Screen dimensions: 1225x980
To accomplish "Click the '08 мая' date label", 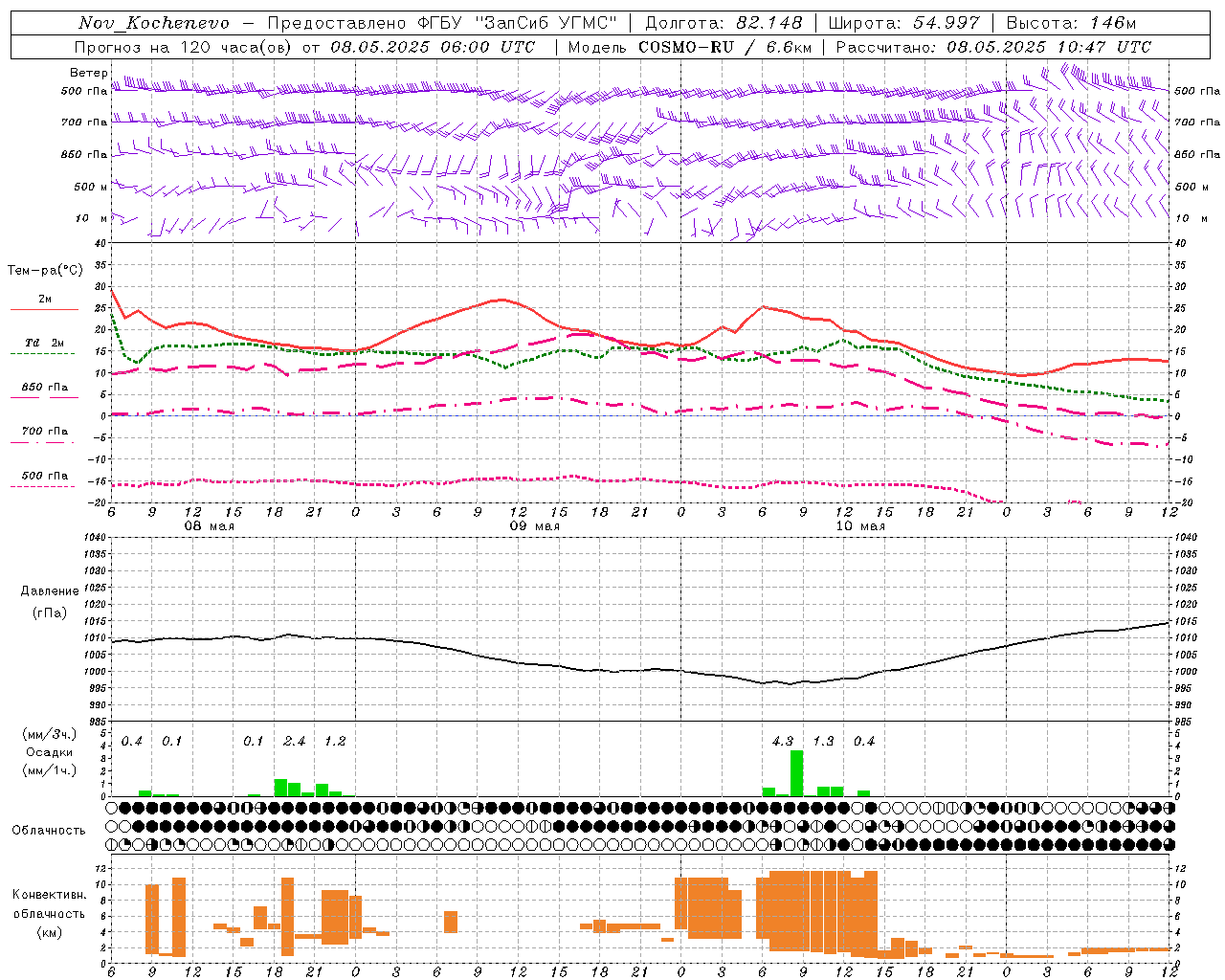I will [x=209, y=526].
